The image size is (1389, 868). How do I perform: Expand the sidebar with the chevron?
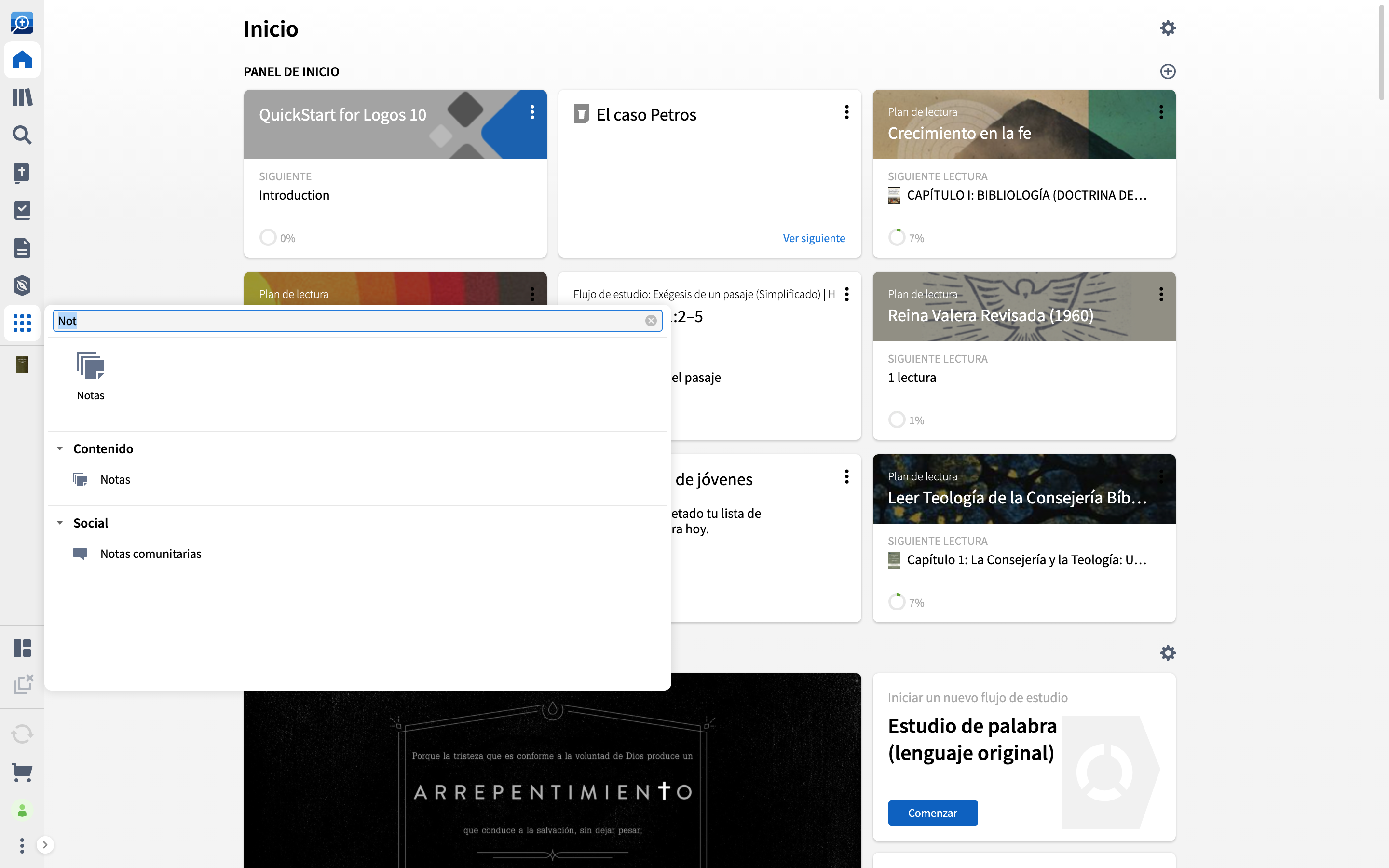point(45,845)
